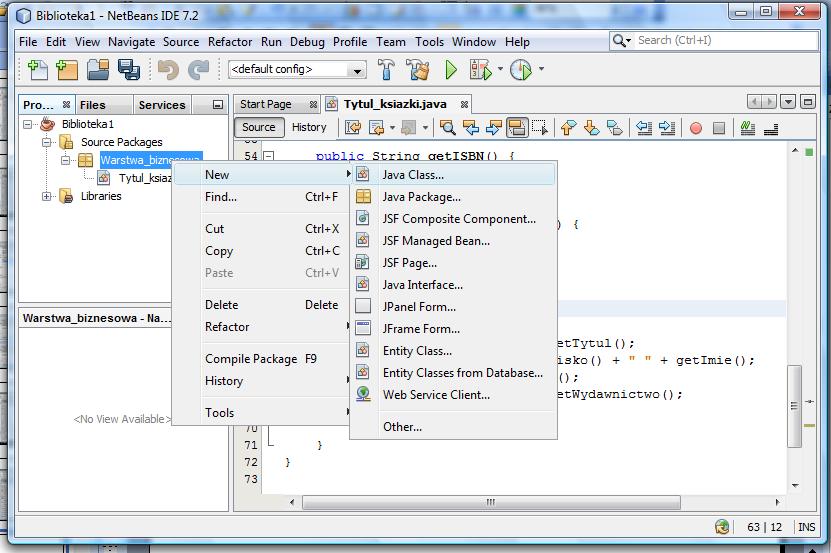Viewport: 831px width, 553px height.
Task: Show the opened documents list dropdown
Action: coord(788,102)
